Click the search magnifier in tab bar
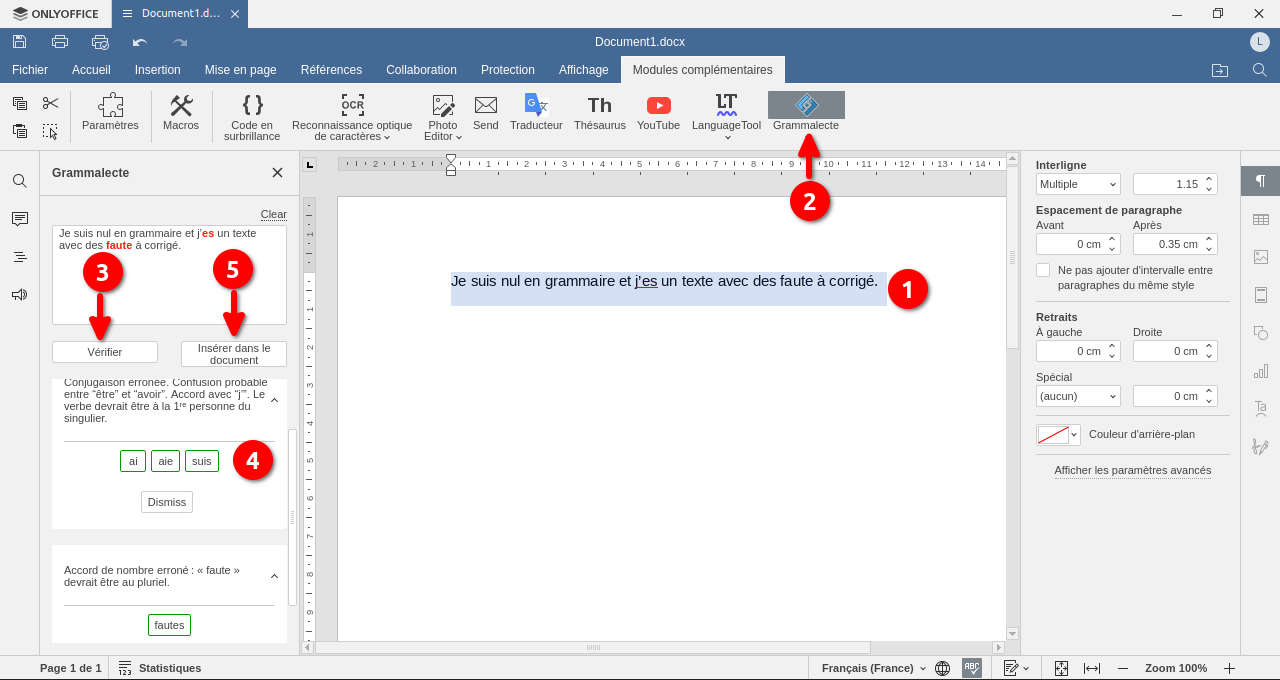This screenshot has height=680, width=1280. 1260,70
